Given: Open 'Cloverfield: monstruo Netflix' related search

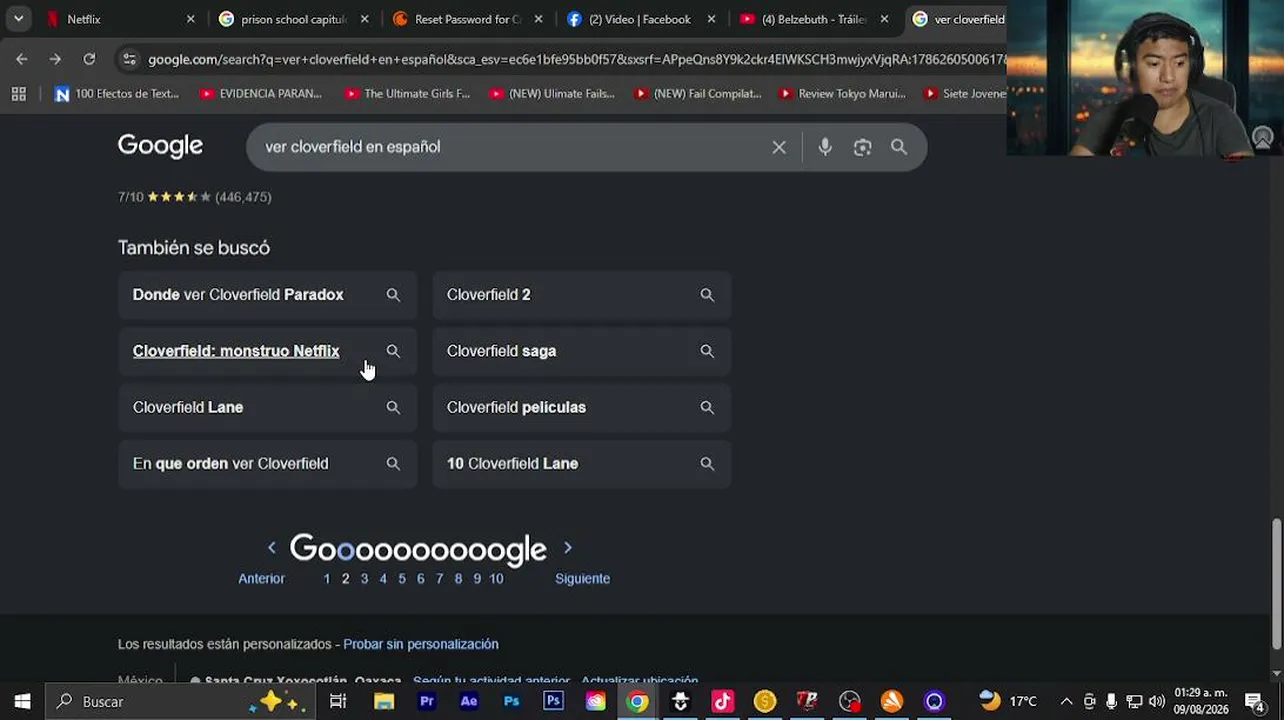Looking at the screenshot, I should (x=267, y=351).
